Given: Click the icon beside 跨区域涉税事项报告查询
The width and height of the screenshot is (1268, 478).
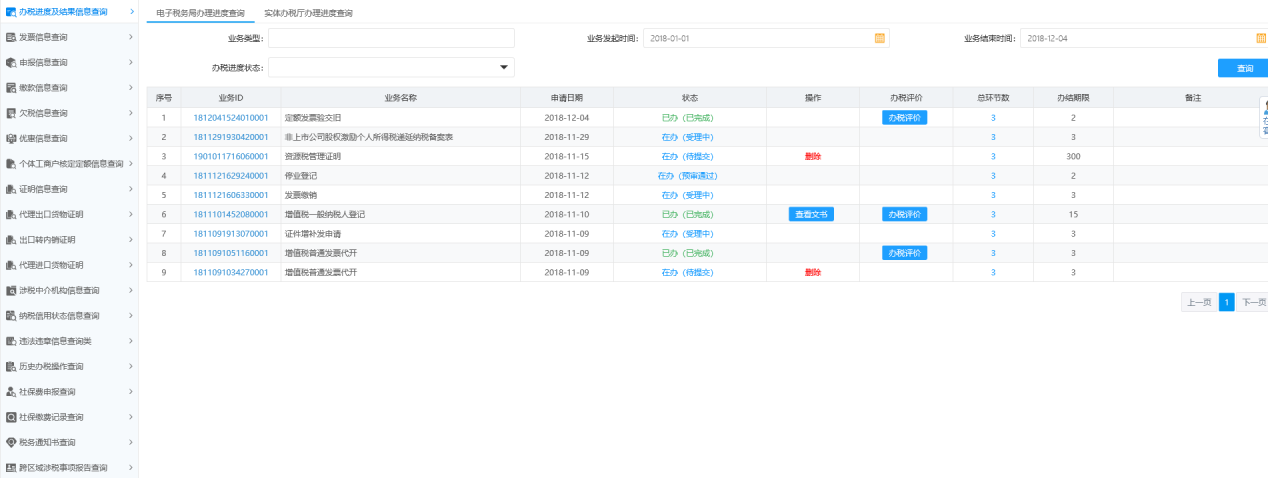Looking at the screenshot, I should pos(11,467).
